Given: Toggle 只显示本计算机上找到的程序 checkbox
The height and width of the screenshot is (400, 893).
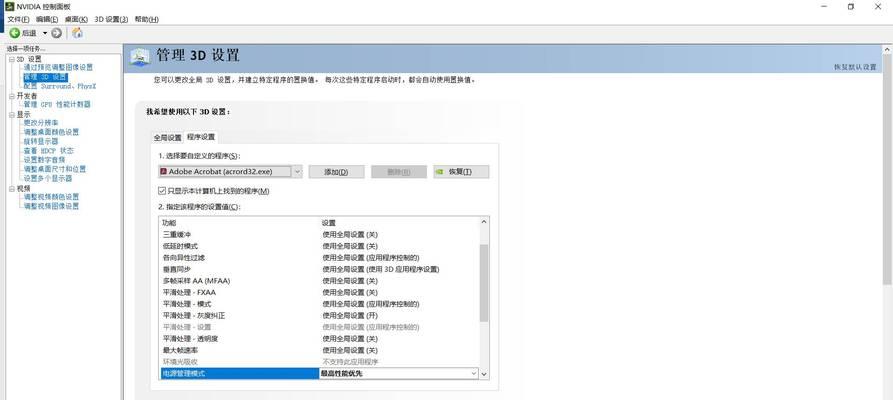Looking at the screenshot, I should point(162,191).
